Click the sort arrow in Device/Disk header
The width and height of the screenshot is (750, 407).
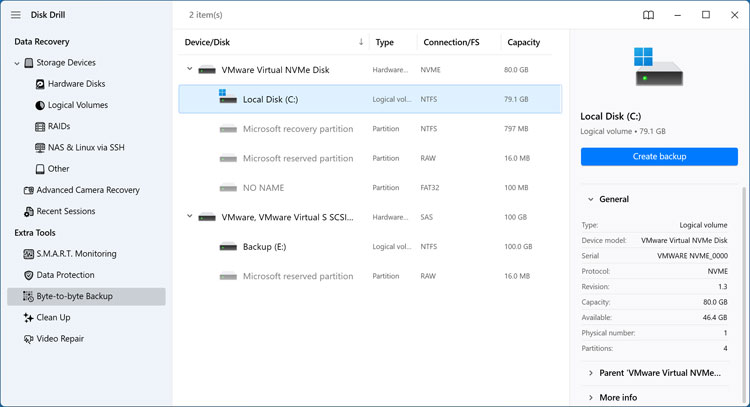[x=361, y=42]
